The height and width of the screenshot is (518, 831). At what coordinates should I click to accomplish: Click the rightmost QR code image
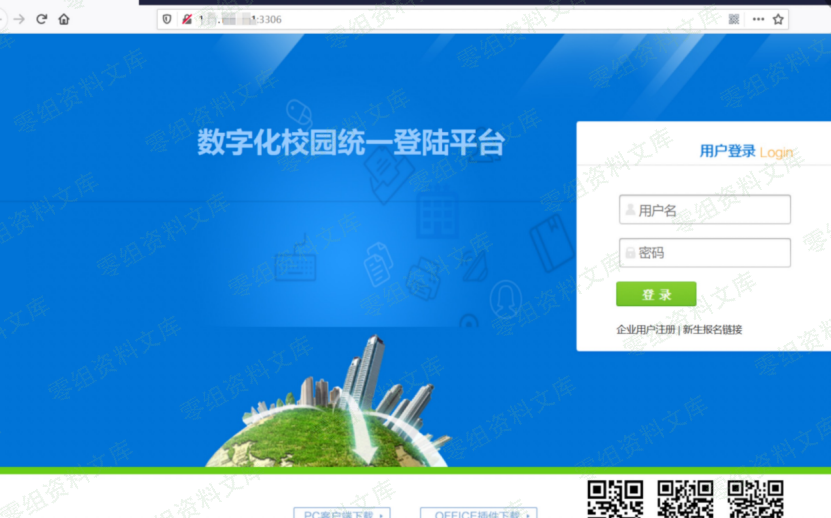pyautogui.click(x=755, y=499)
